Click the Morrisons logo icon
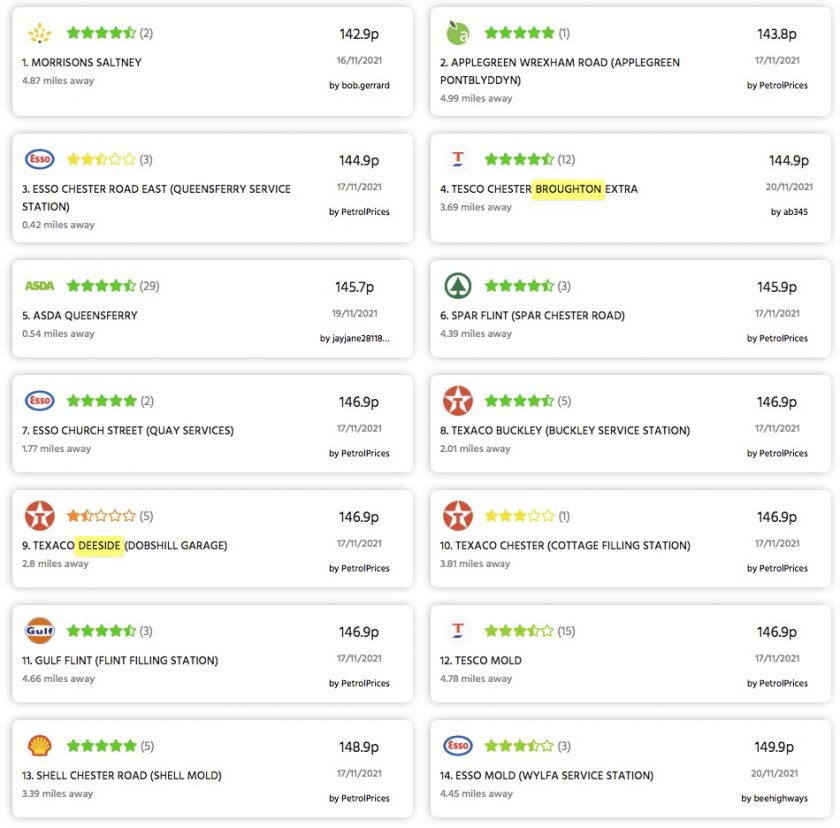This screenshot has width=840, height=828. (x=40, y=33)
